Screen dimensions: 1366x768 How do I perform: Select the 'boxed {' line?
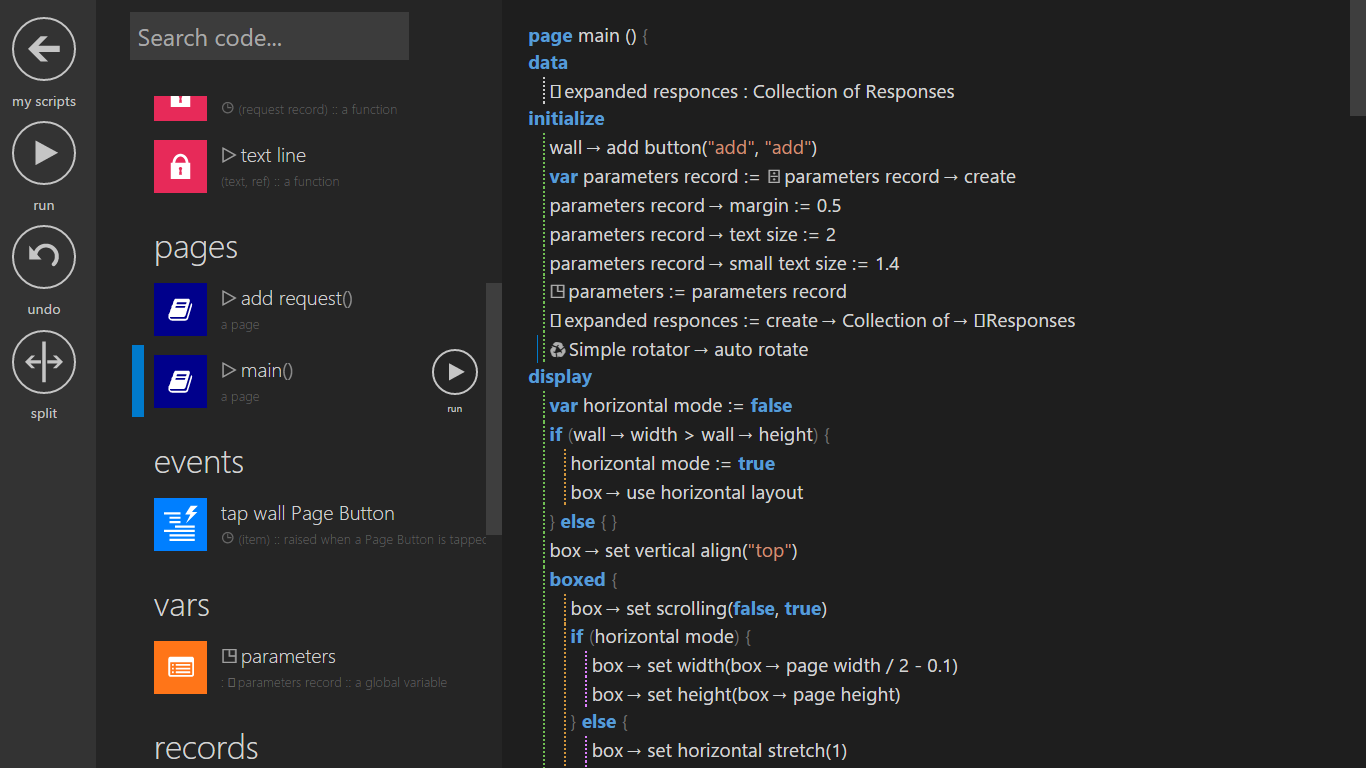click(584, 580)
